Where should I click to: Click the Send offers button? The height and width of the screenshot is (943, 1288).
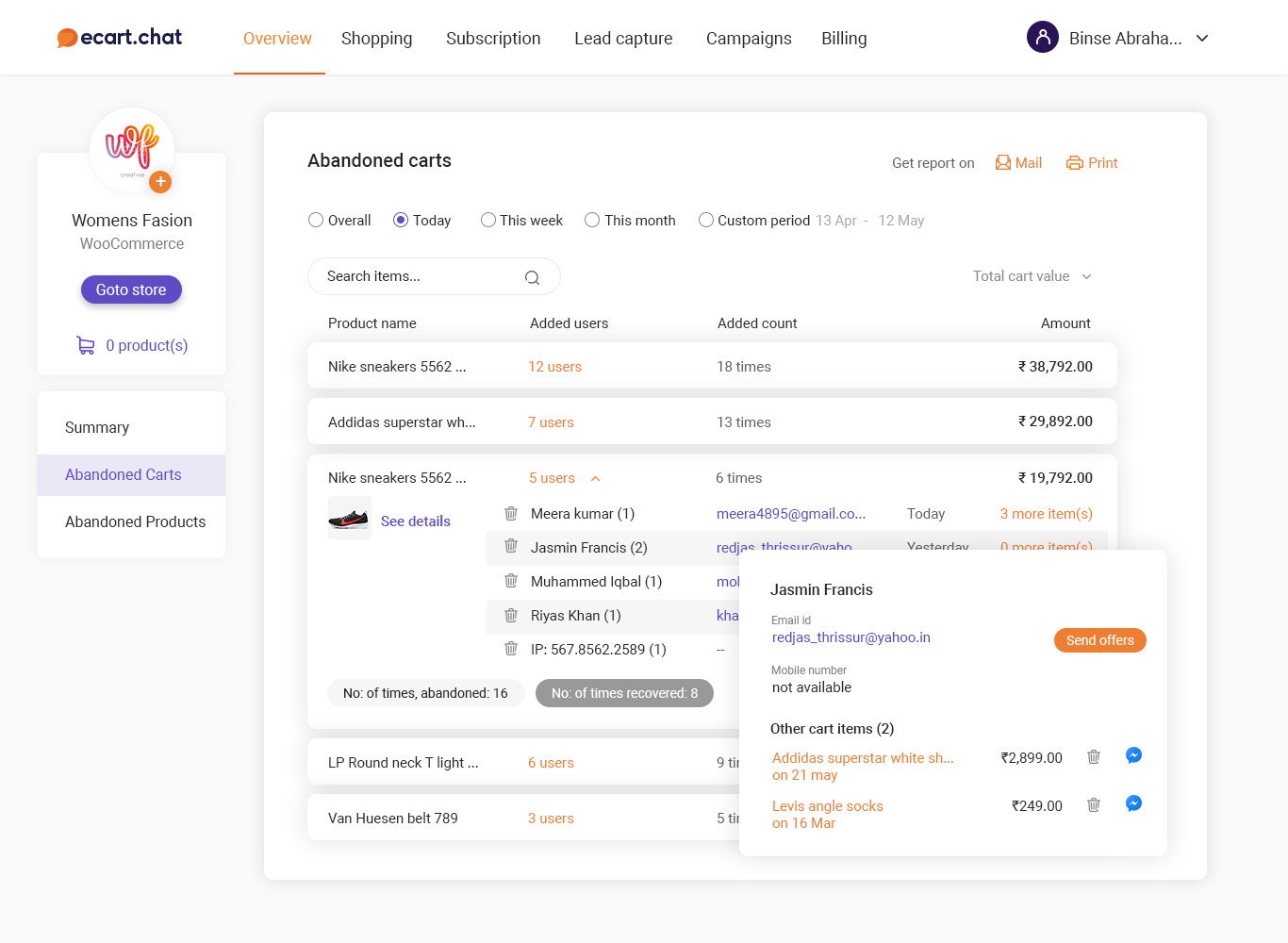point(1100,640)
